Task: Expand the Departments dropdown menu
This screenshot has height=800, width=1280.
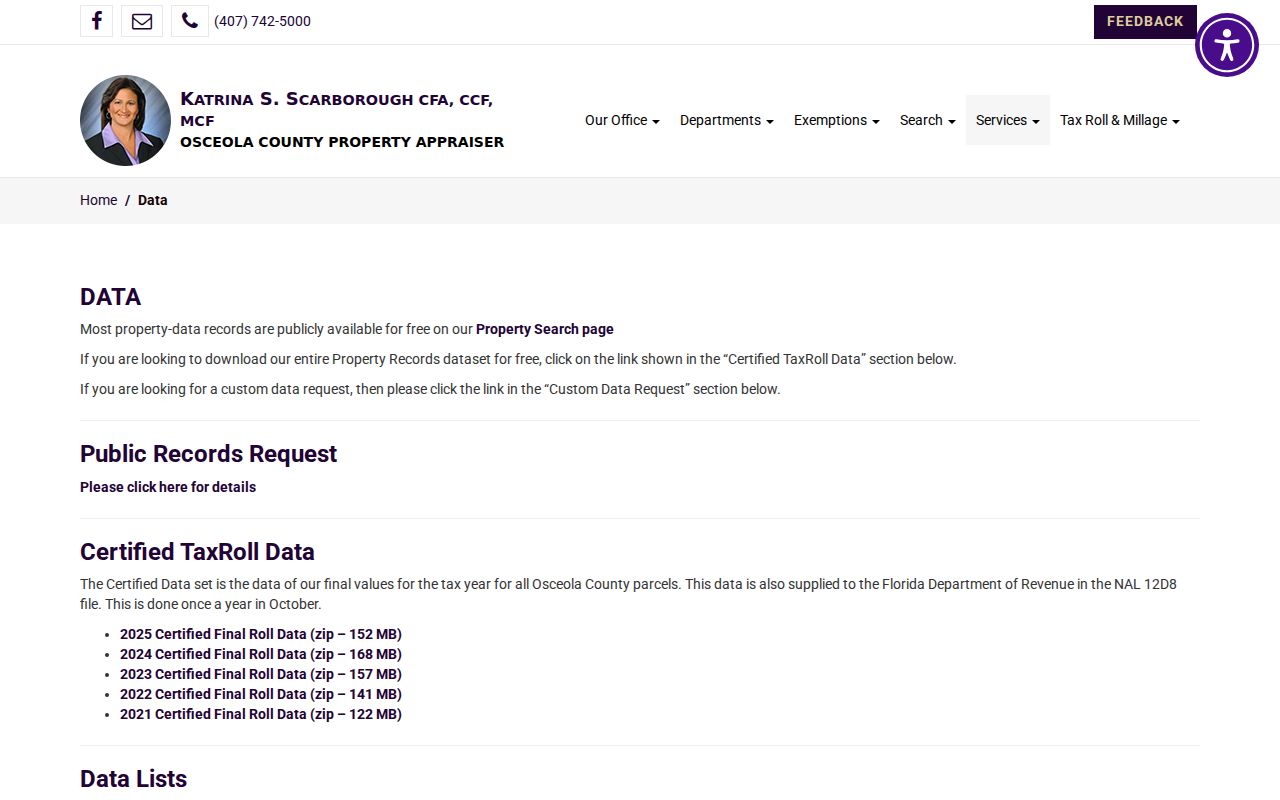Action: click(x=727, y=120)
